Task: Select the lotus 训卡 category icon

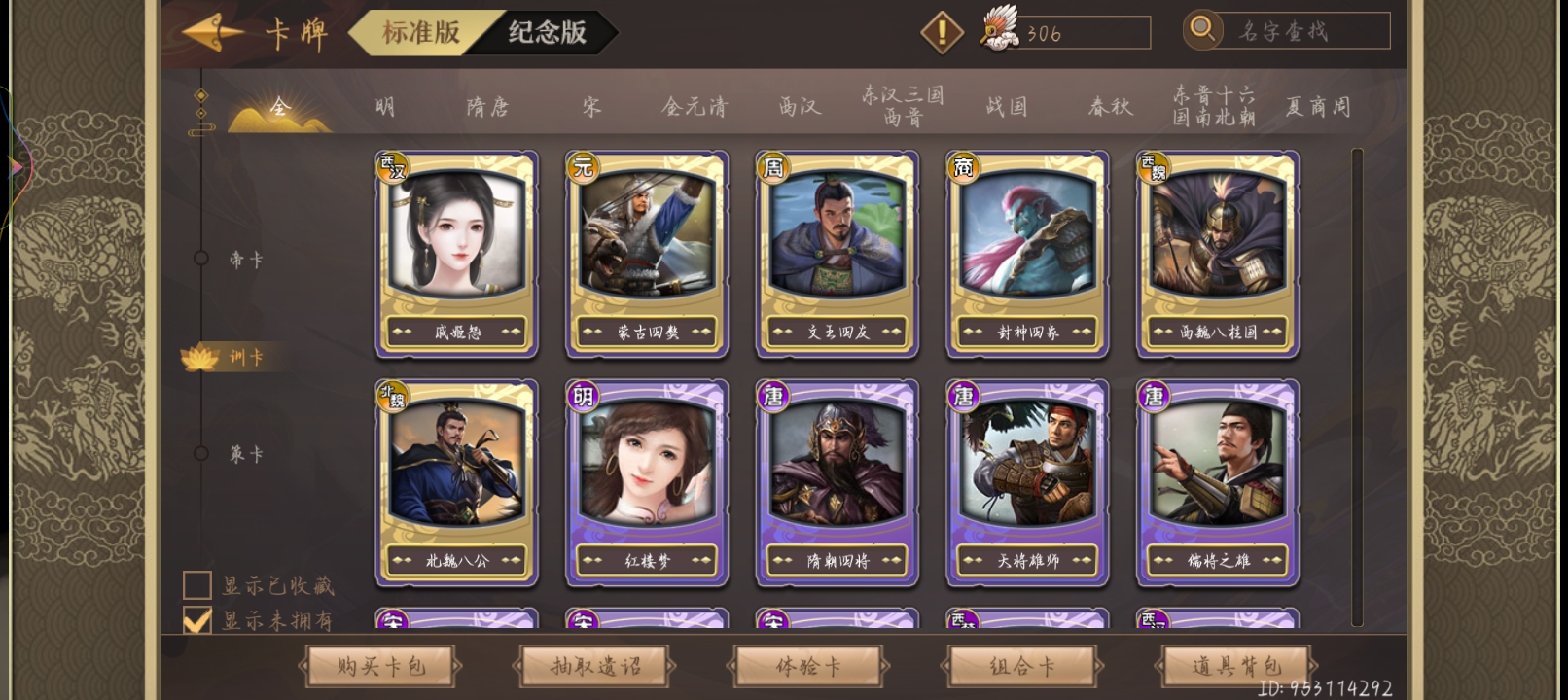Action: pyautogui.click(x=200, y=358)
